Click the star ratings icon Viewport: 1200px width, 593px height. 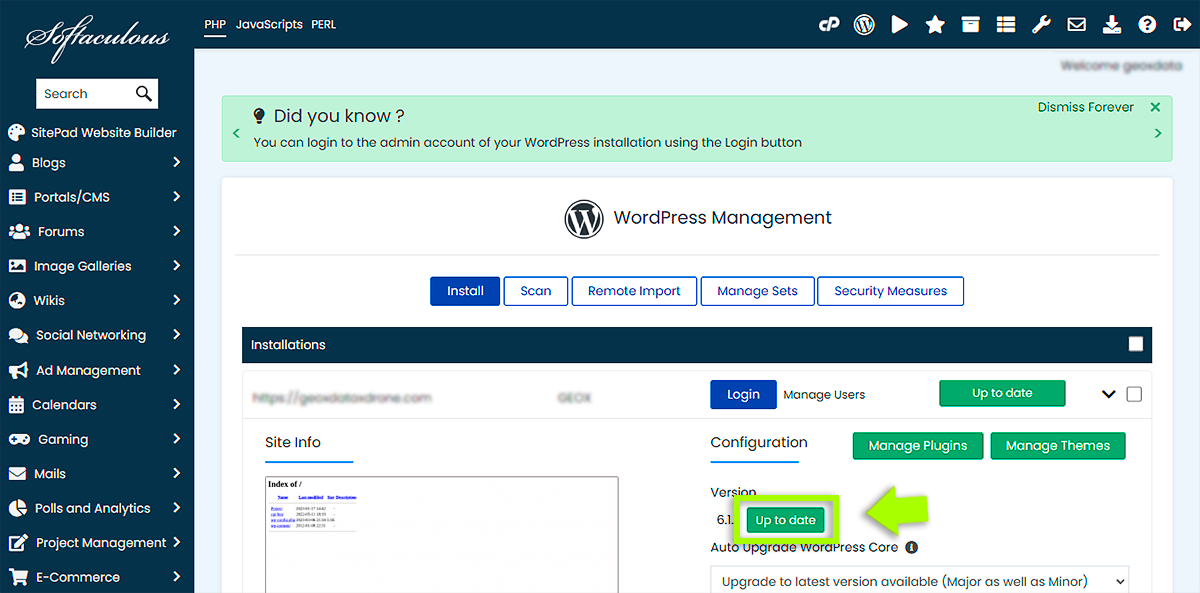pyautogui.click(x=935, y=25)
